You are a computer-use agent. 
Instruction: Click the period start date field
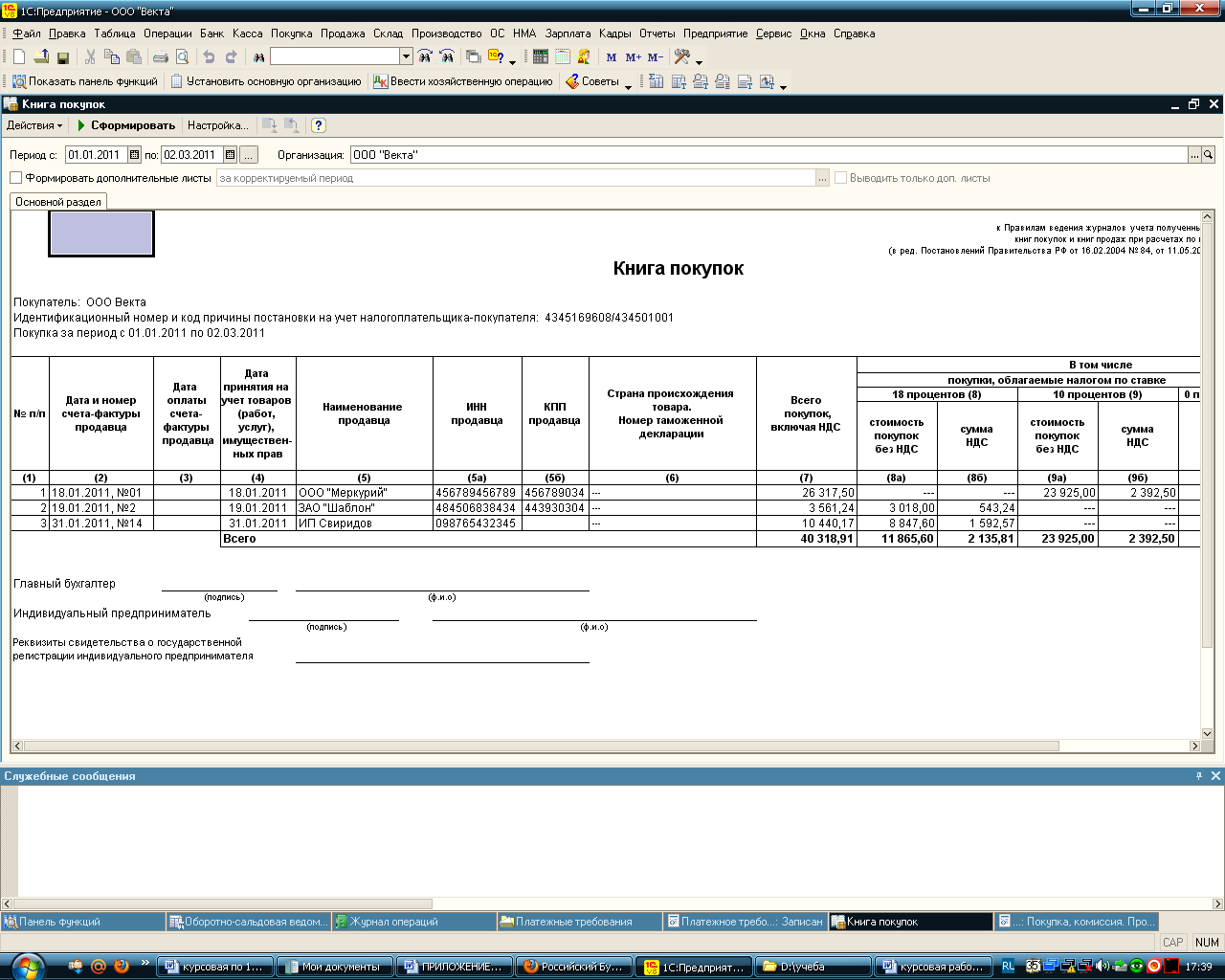pyautogui.click(x=97, y=154)
